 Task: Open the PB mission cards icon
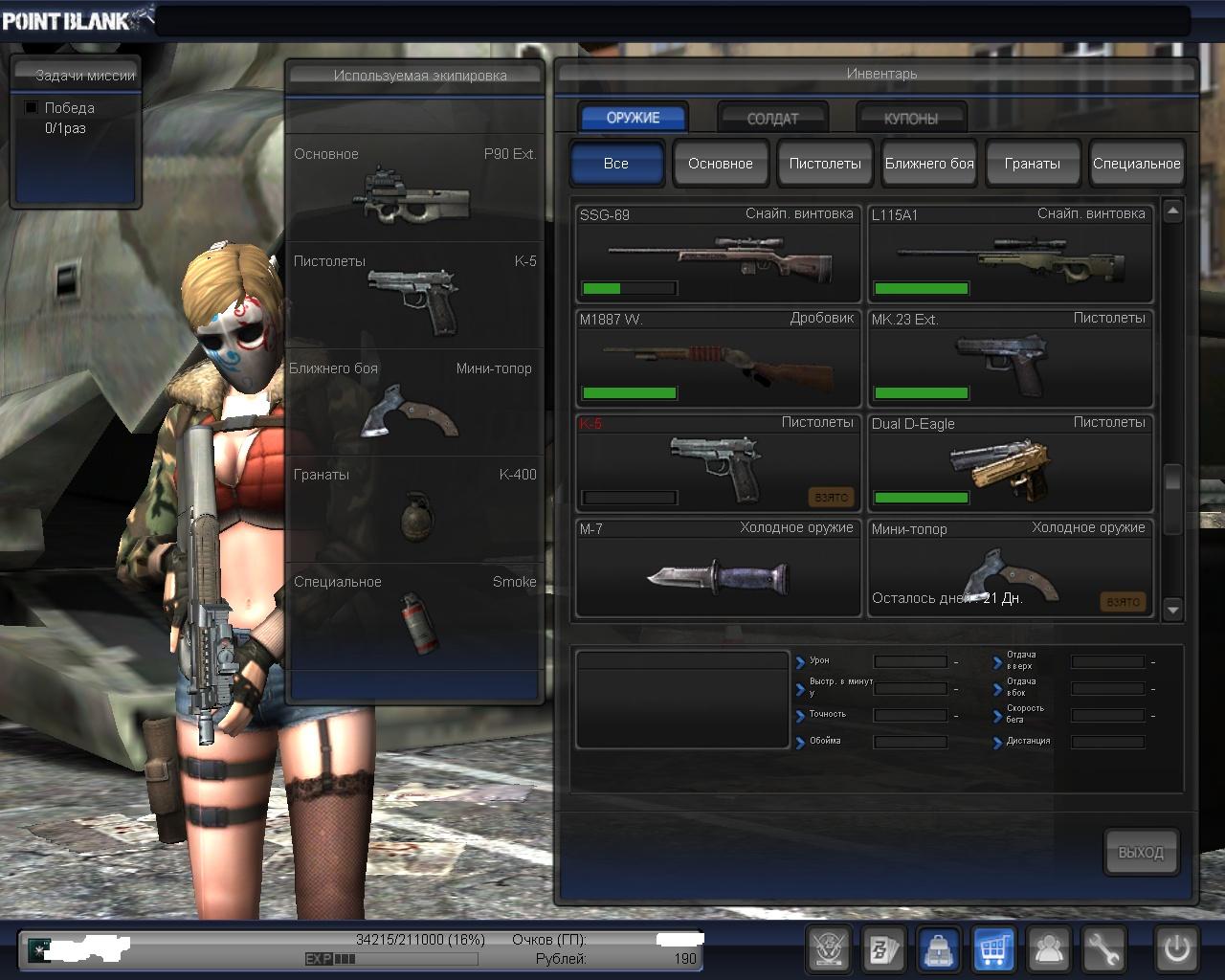(x=883, y=949)
